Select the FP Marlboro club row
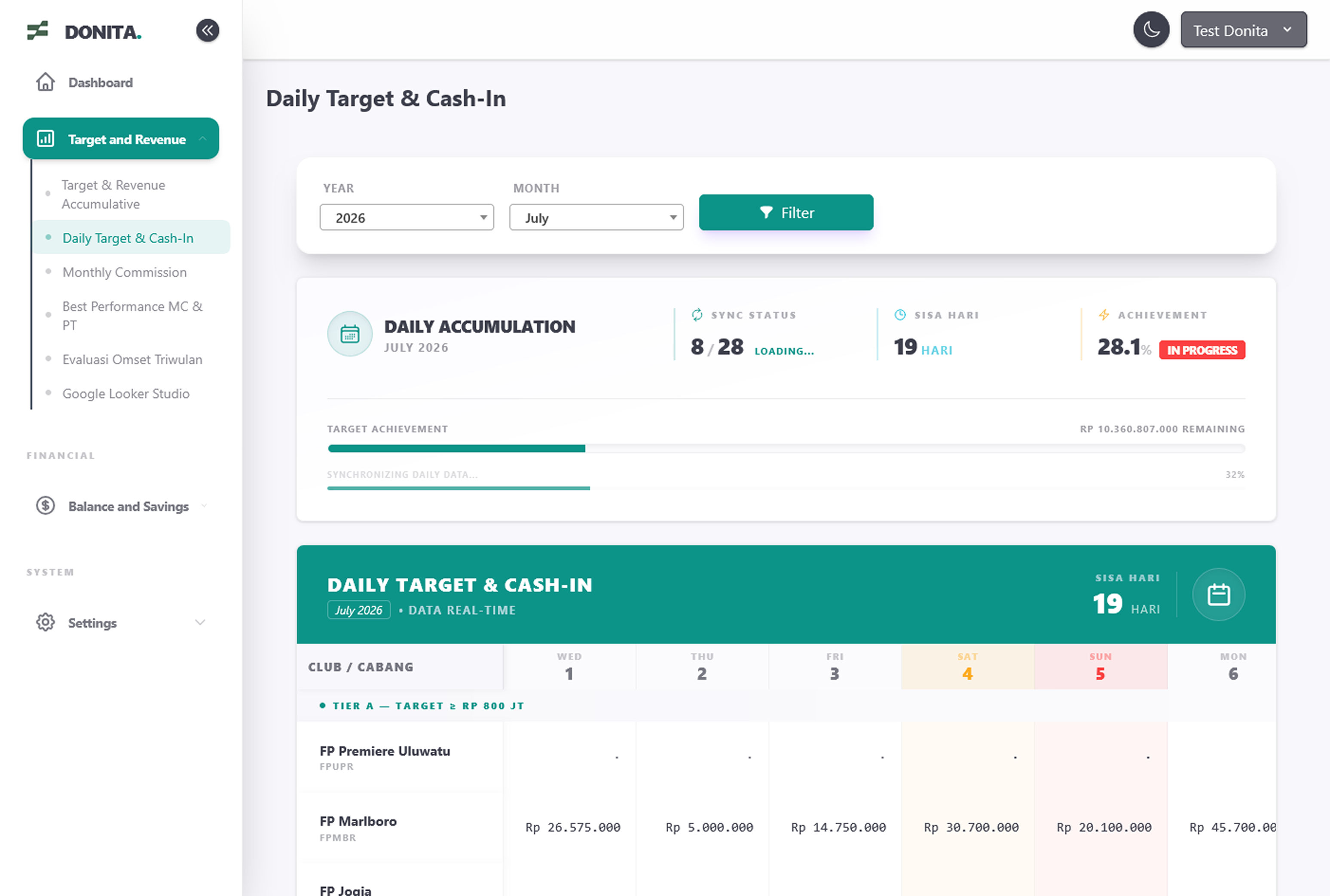The width and height of the screenshot is (1330, 896). pyautogui.click(x=786, y=828)
